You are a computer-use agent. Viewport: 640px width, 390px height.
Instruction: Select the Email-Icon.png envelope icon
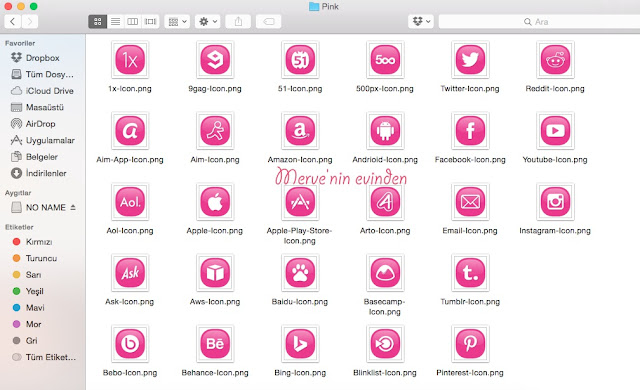tap(470, 202)
